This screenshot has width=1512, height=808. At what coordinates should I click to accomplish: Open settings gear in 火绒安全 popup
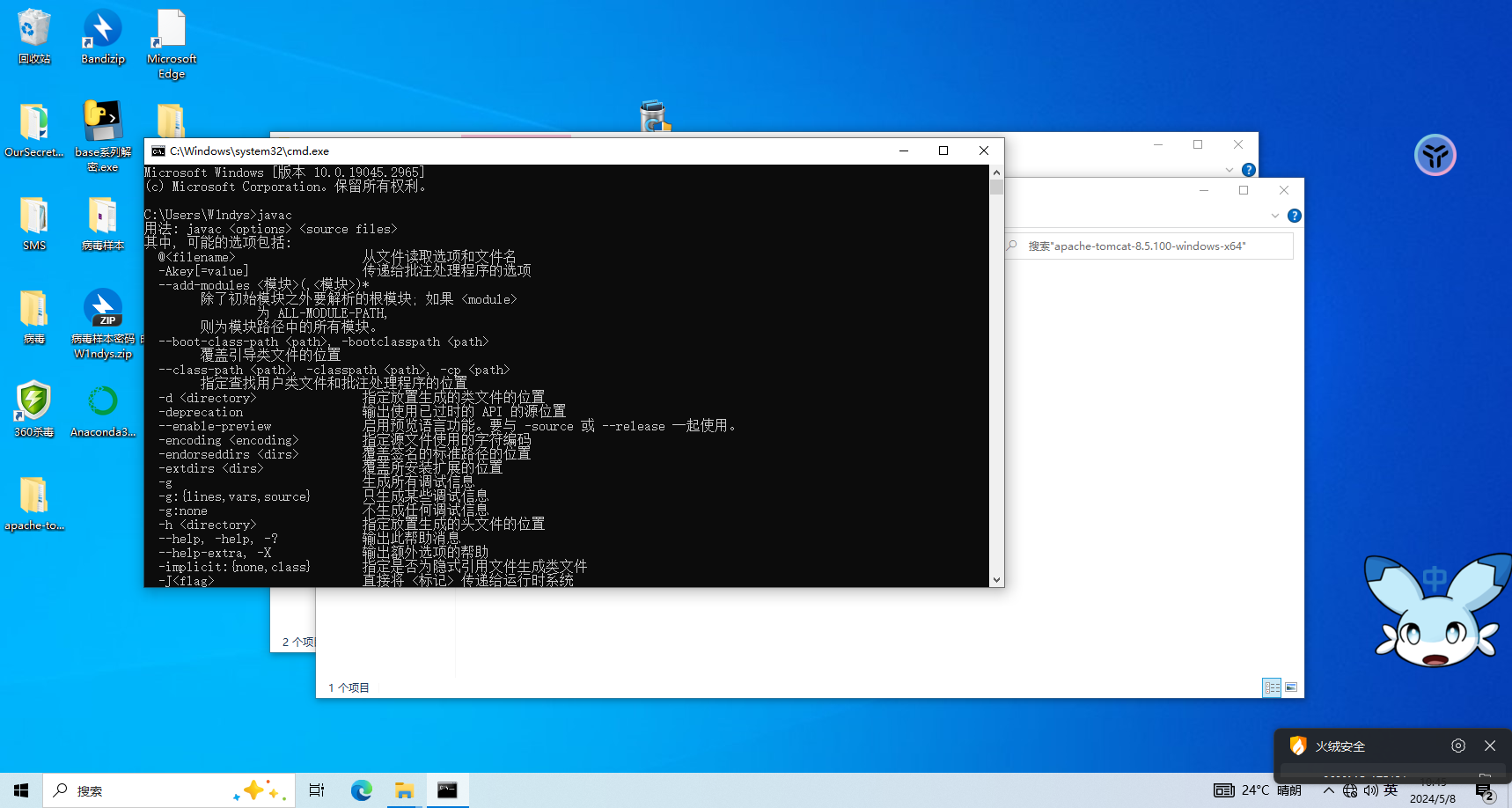tap(1458, 746)
